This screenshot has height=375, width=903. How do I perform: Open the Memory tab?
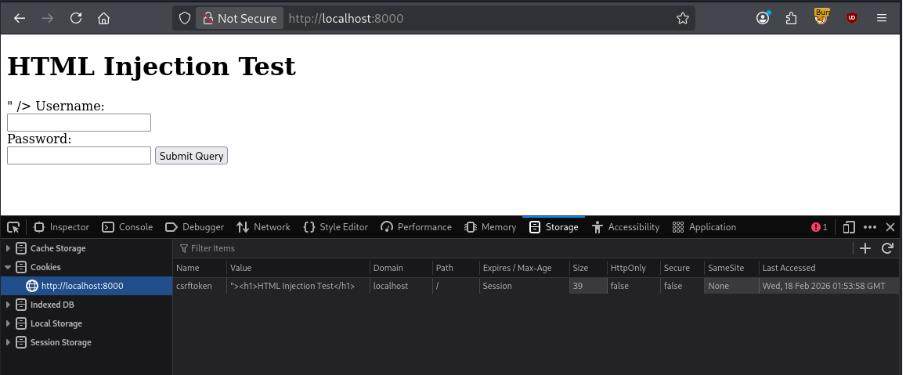click(491, 227)
